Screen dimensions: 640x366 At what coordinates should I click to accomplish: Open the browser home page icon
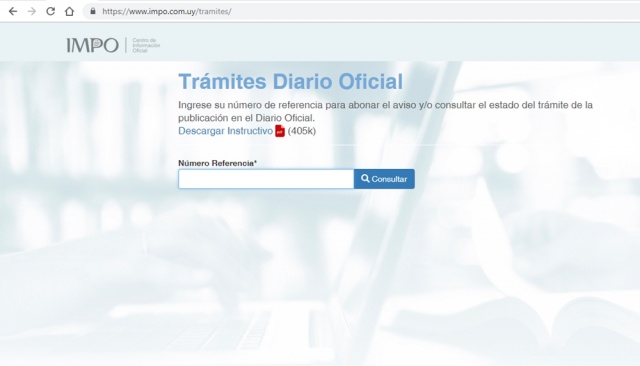(69, 11)
